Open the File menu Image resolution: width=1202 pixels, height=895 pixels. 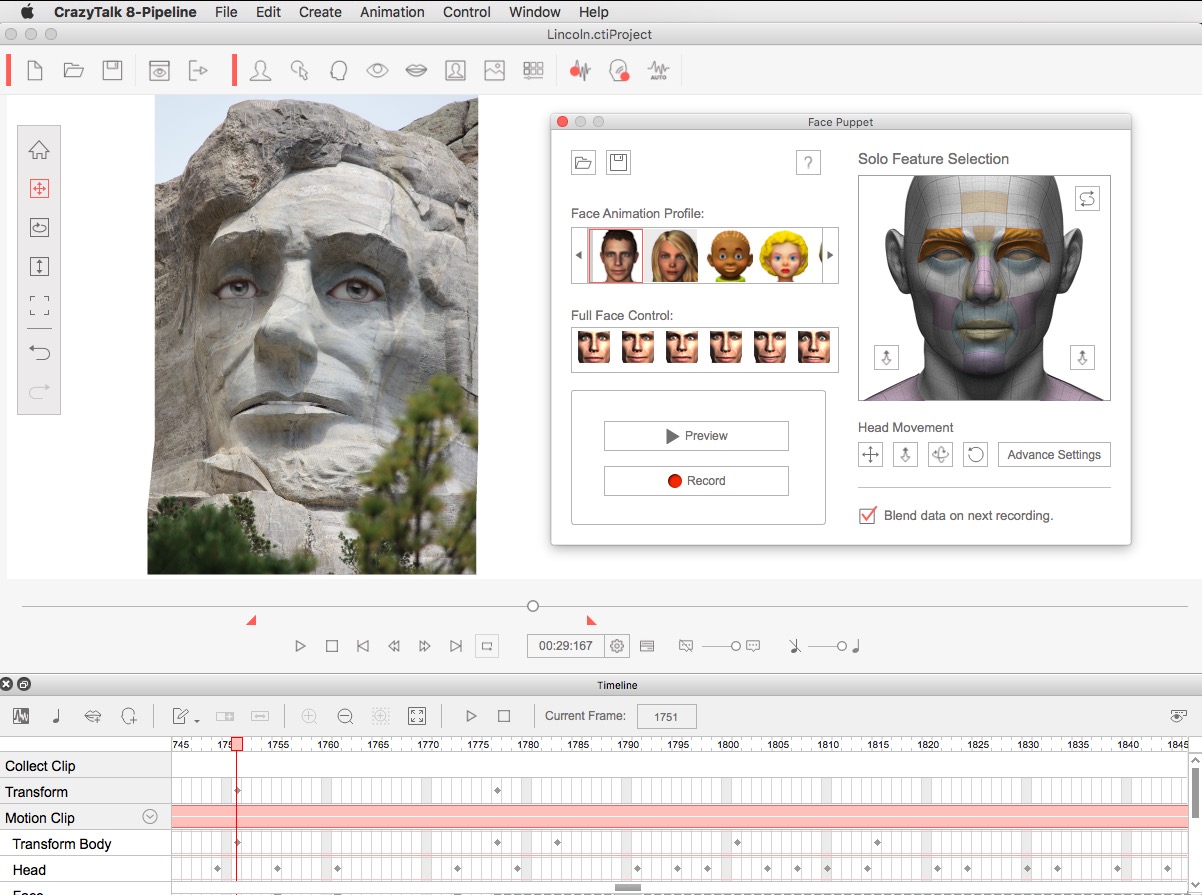pos(226,12)
